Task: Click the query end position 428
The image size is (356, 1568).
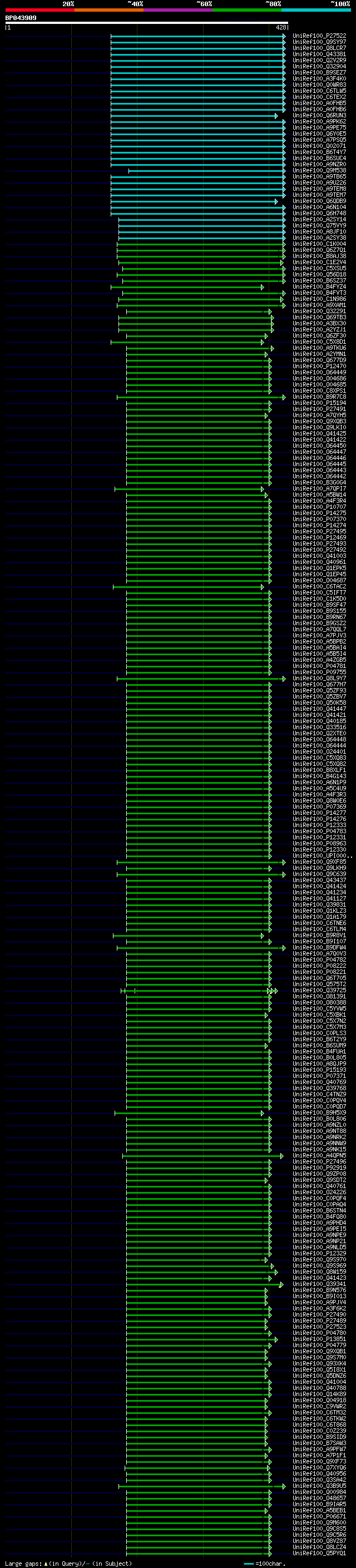Action: coord(280,27)
